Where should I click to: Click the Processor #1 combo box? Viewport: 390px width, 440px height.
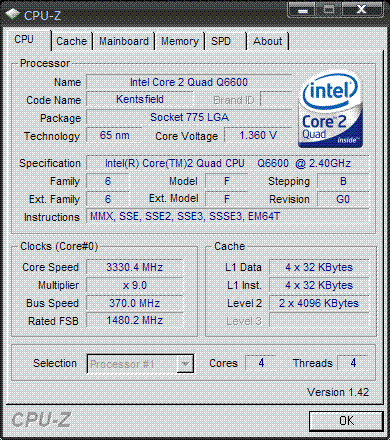(x=140, y=364)
